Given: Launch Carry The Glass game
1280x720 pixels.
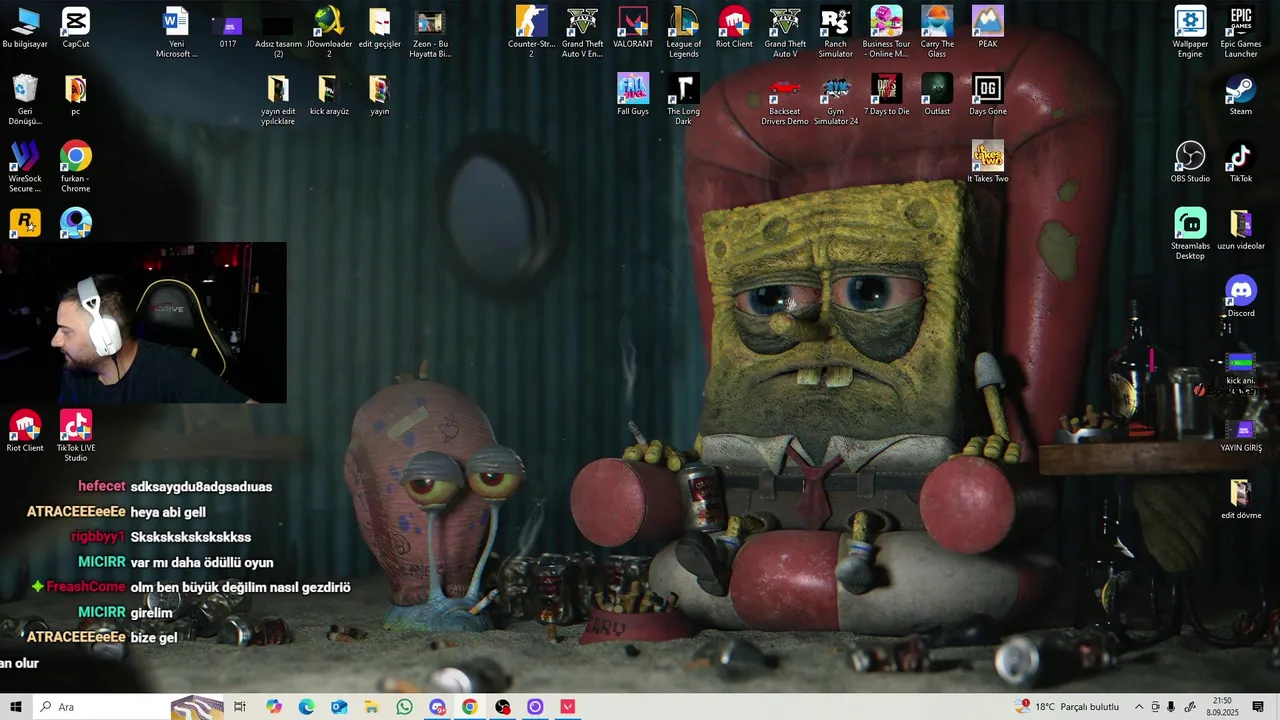Looking at the screenshot, I should pyautogui.click(x=937, y=32).
